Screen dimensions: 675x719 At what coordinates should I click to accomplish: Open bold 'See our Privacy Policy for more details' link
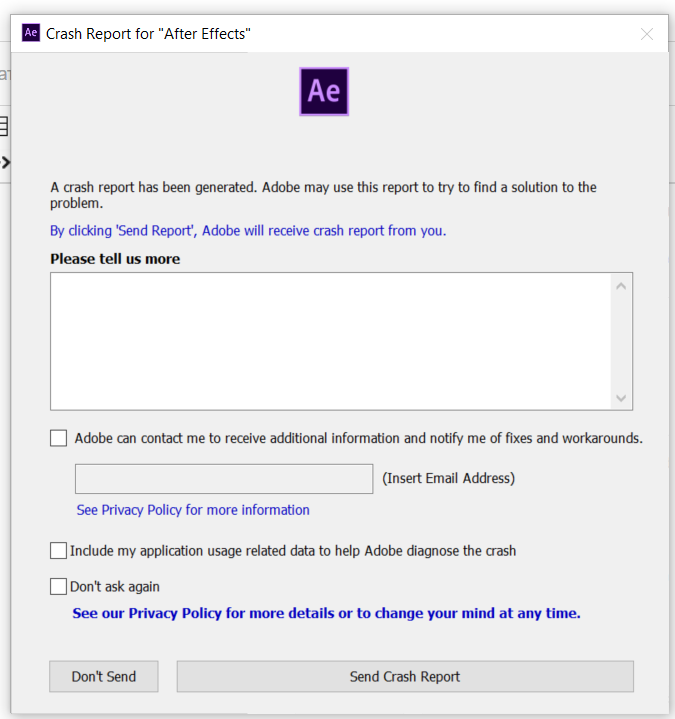(x=326, y=613)
